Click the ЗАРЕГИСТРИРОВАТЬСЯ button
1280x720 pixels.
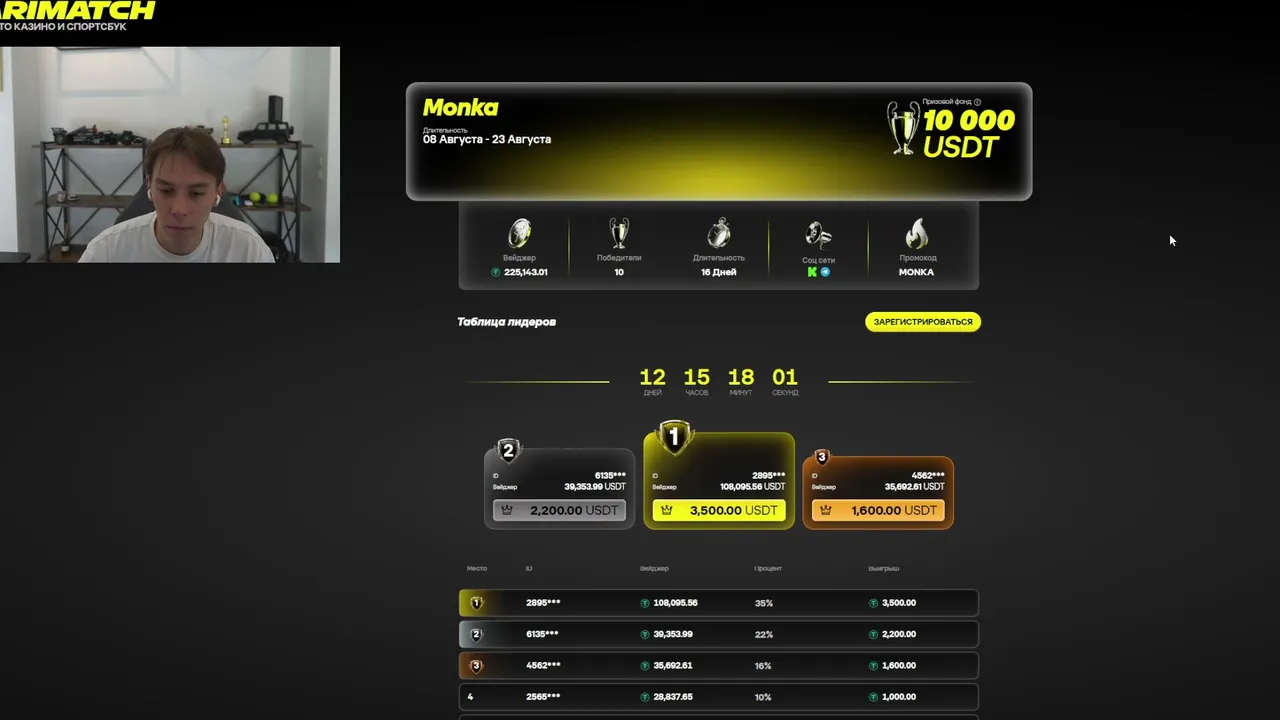point(923,322)
